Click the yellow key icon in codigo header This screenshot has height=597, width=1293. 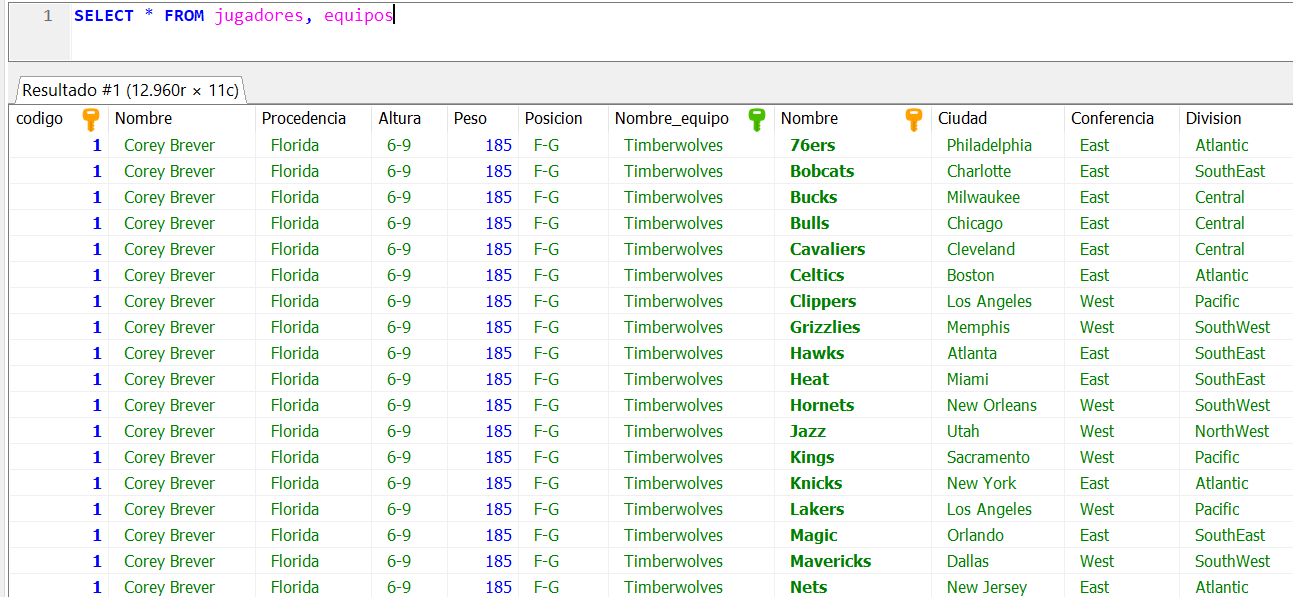pyautogui.click(x=91, y=119)
